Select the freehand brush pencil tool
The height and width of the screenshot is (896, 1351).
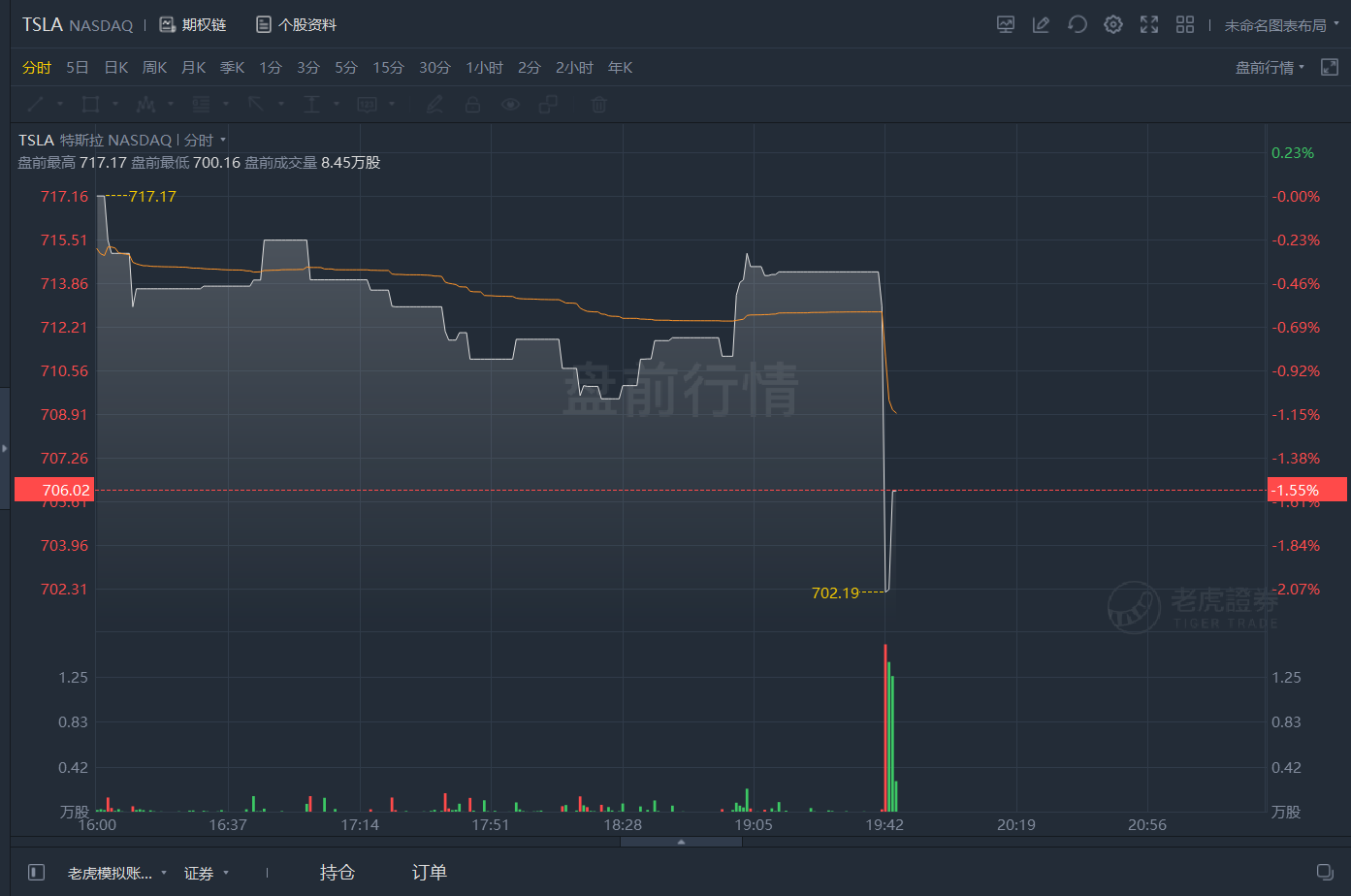[x=434, y=104]
